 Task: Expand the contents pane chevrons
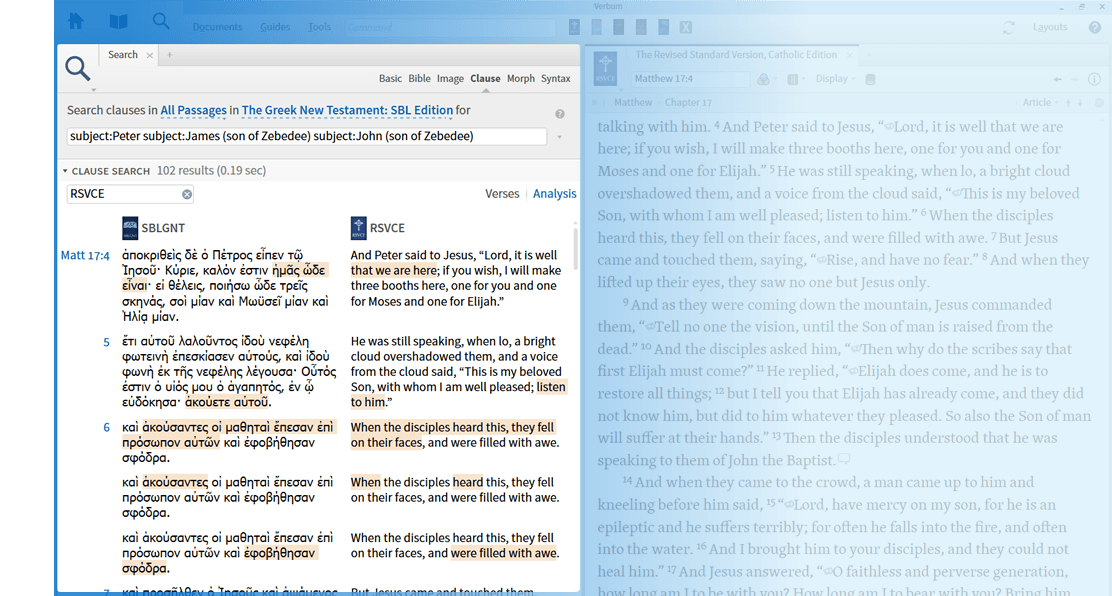pyautogui.click(x=595, y=103)
